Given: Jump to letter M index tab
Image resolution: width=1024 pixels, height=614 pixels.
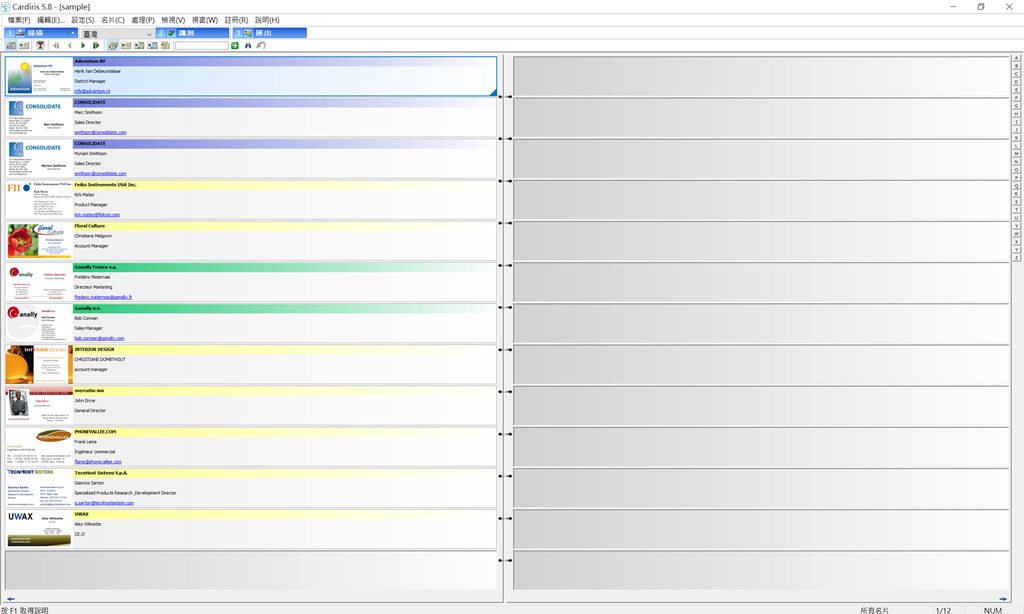Looking at the screenshot, I should pos(1016,154).
